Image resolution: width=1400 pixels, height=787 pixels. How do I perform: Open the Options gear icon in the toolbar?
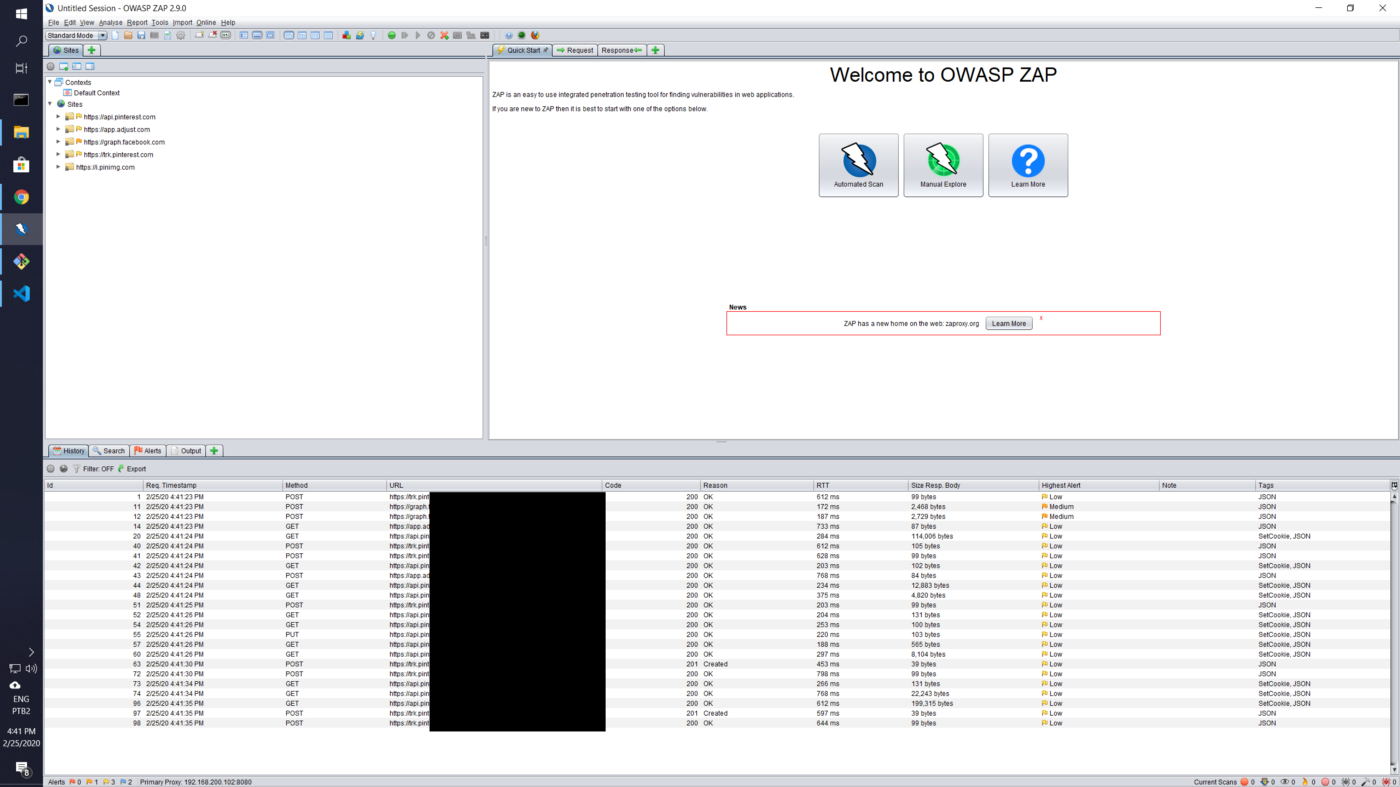pyautogui.click(x=181, y=35)
